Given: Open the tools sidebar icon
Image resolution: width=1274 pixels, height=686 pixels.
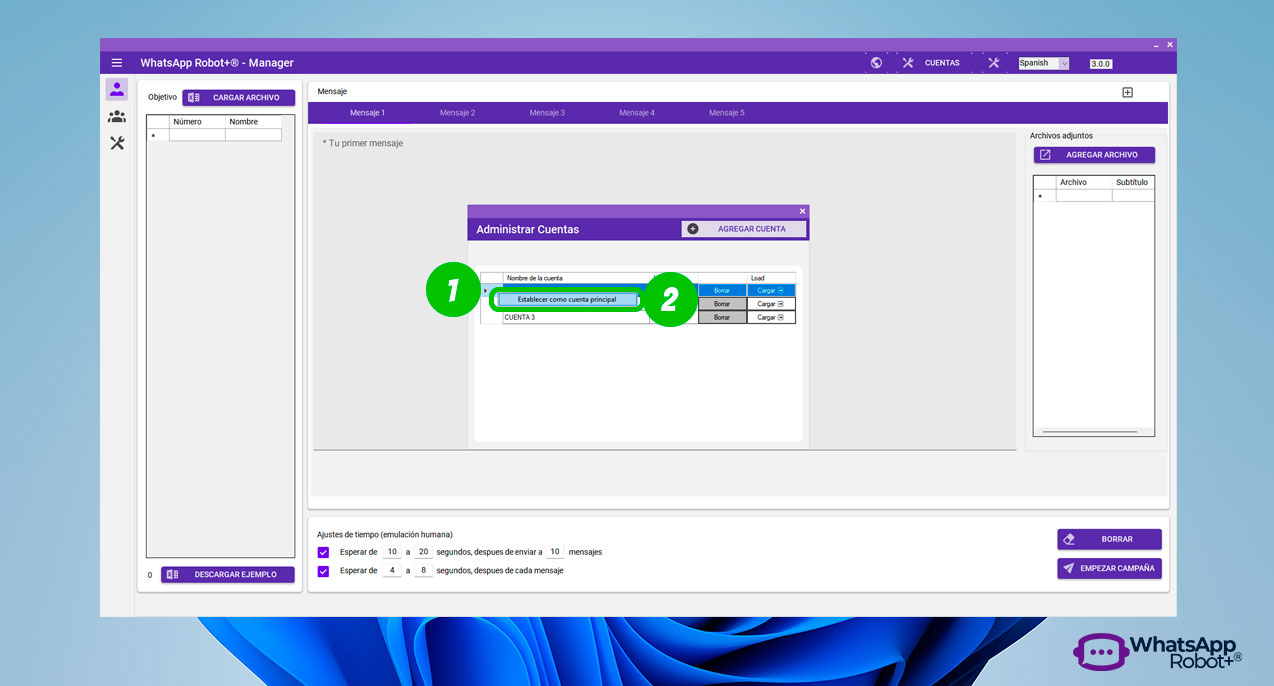Looking at the screenshot, I should pos(117,143).
